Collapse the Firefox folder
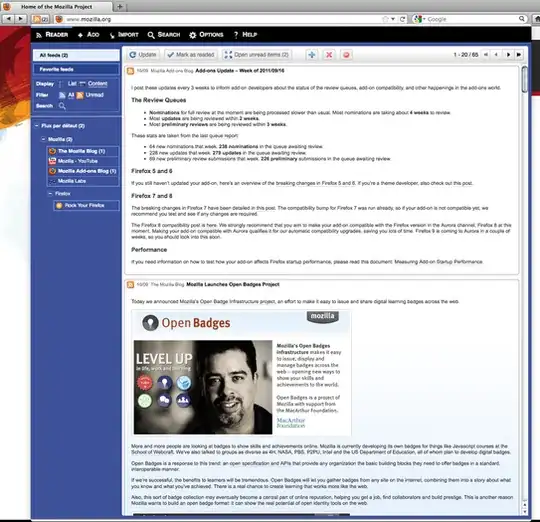The image size is (540, 522). [x=50, y=194]
